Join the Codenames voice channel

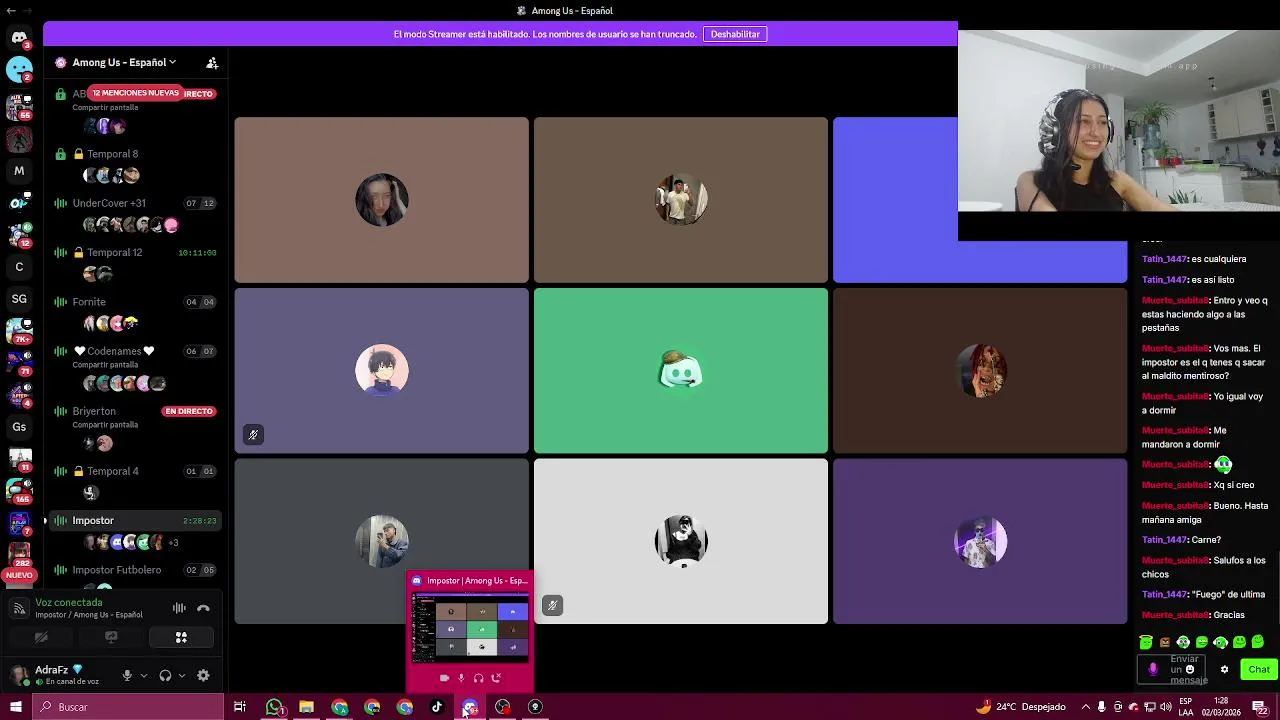click(135, 351)
